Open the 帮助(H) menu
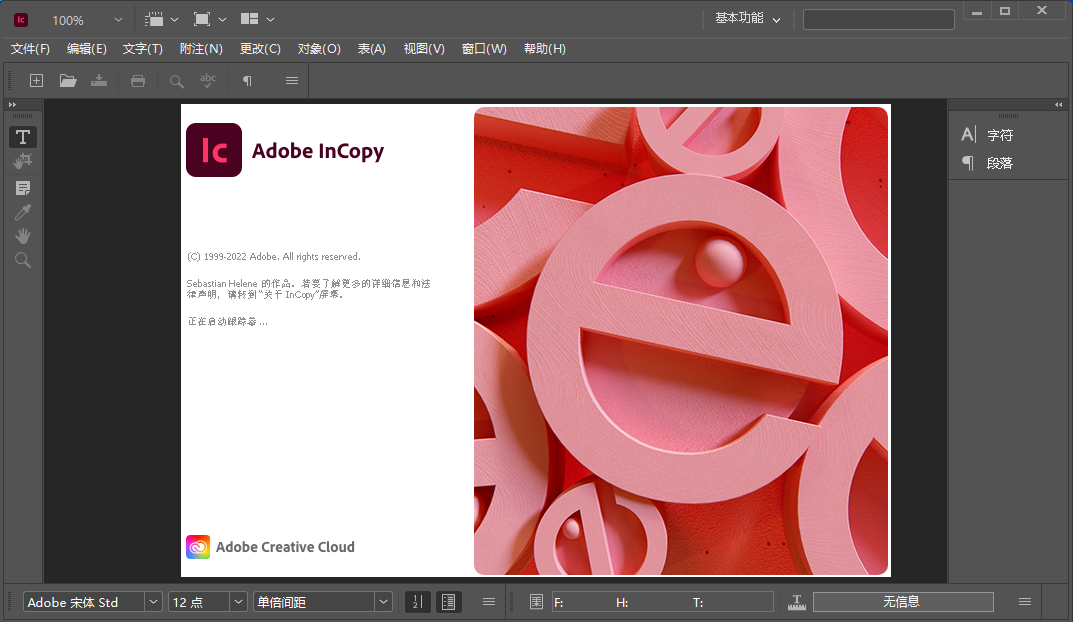This screenshot has width=1073, height=622. click(545, 49)
